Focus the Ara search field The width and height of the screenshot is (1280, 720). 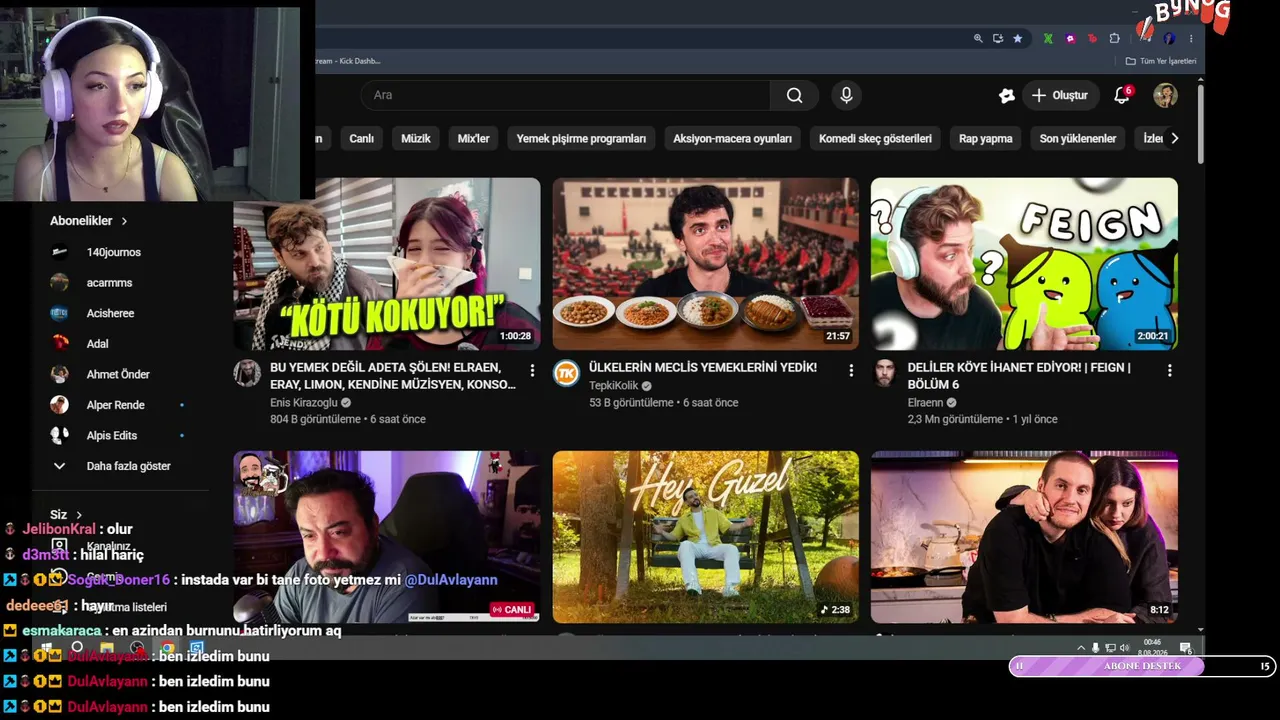[565, 95]
